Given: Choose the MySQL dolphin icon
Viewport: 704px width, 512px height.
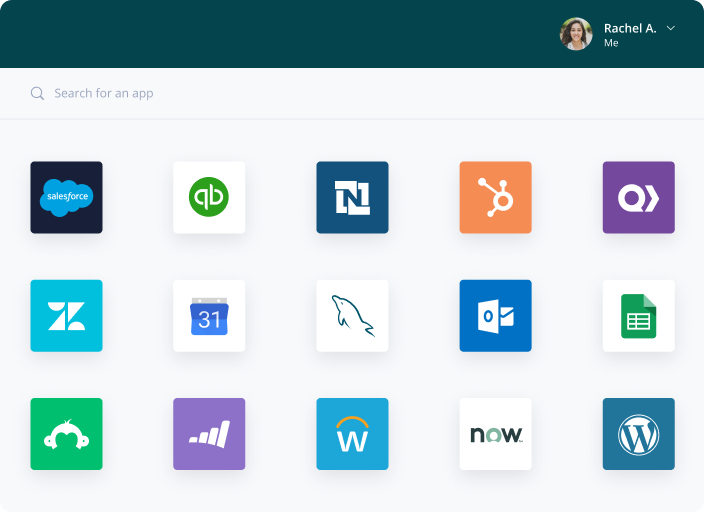Looking at the screenshot, I should 352,315.
